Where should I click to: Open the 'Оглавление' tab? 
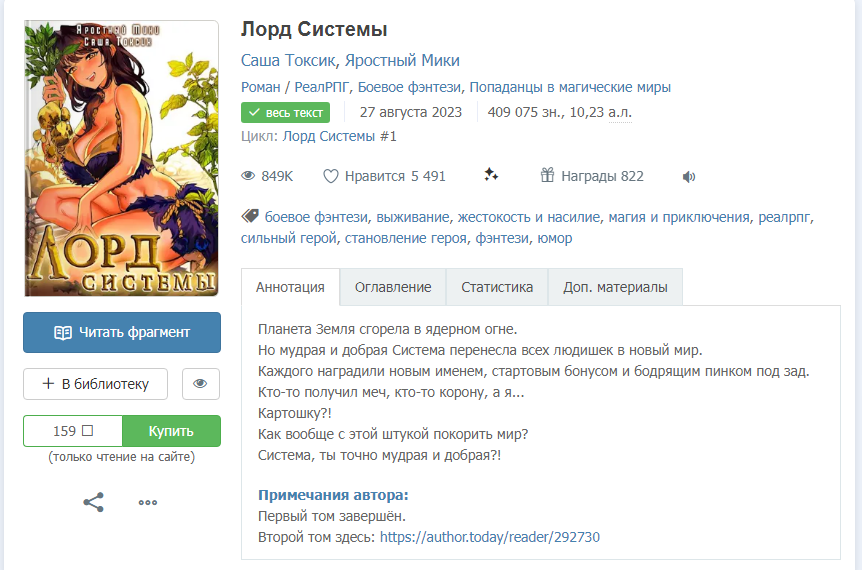[x=393, y=287]
